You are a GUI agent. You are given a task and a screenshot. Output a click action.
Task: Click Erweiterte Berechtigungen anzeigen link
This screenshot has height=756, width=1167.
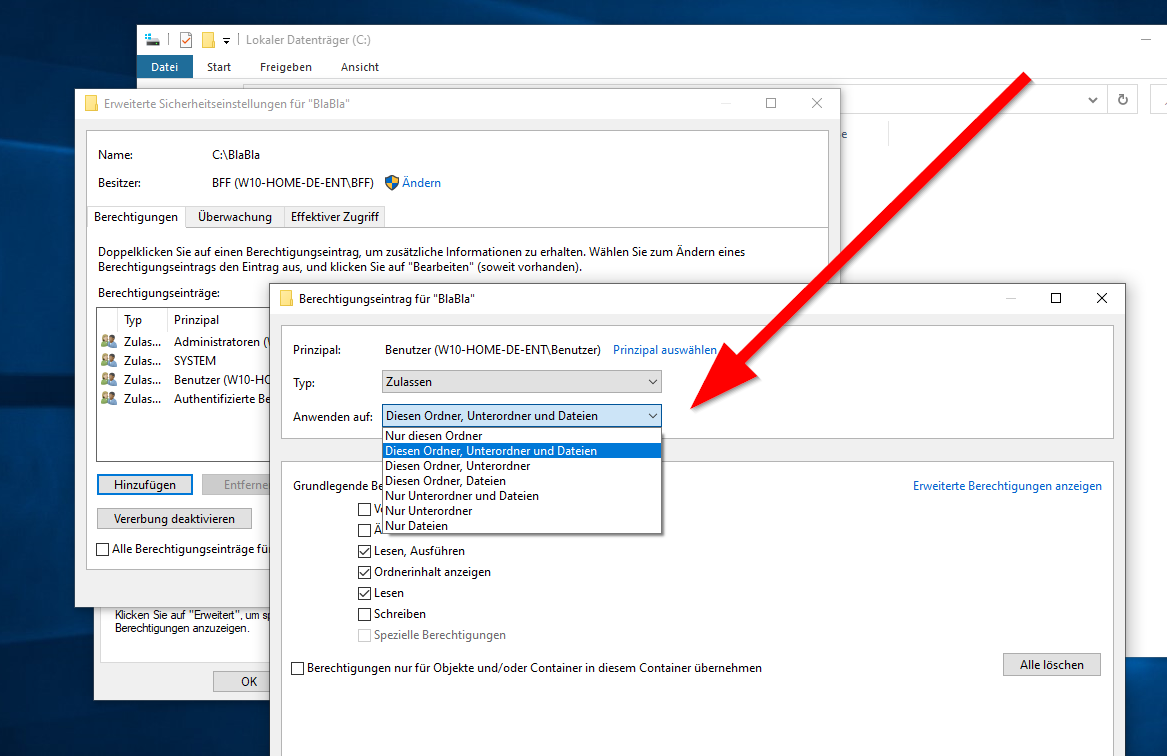coord(1007,486)
